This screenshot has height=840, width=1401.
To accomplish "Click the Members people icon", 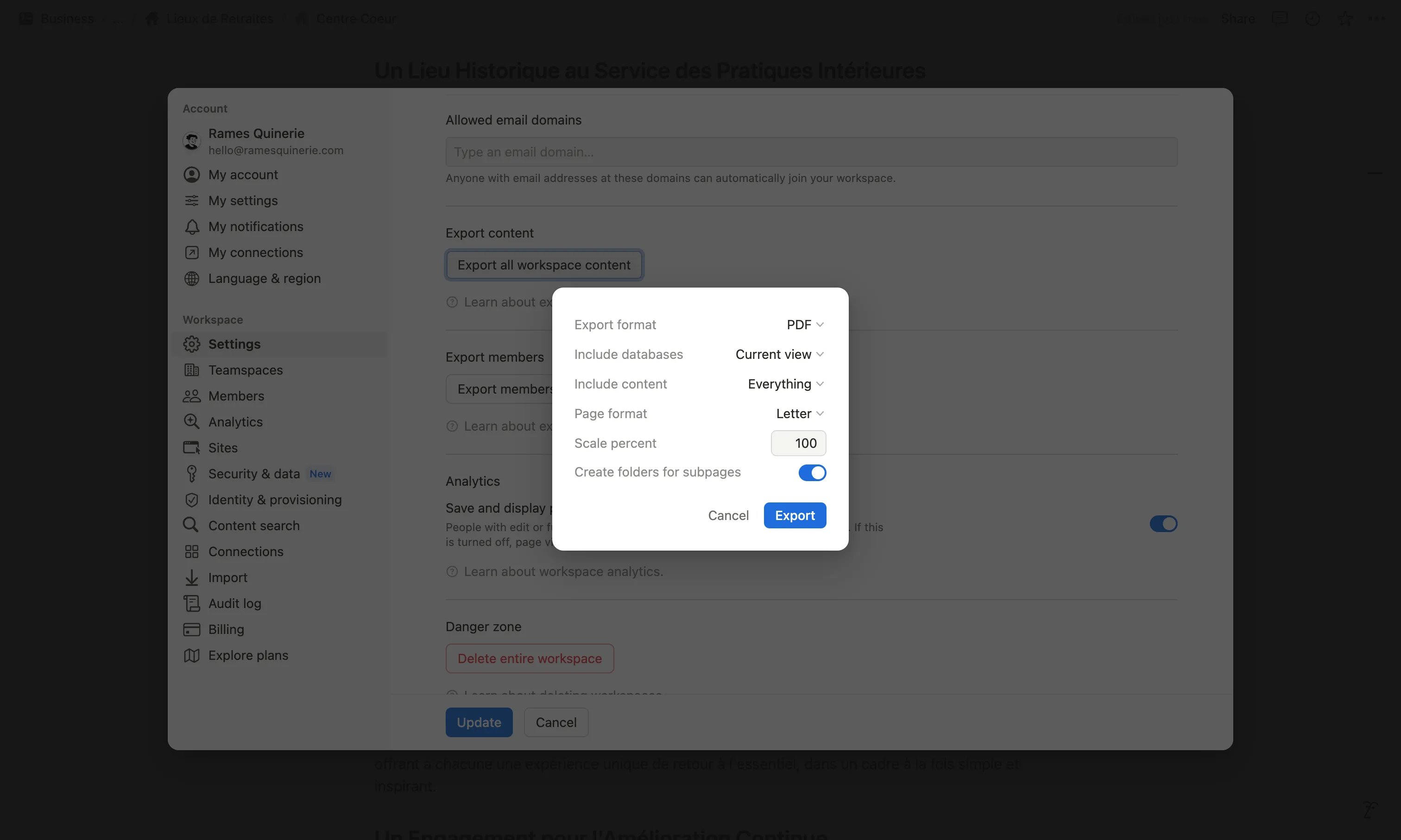I will pos(191,396).
